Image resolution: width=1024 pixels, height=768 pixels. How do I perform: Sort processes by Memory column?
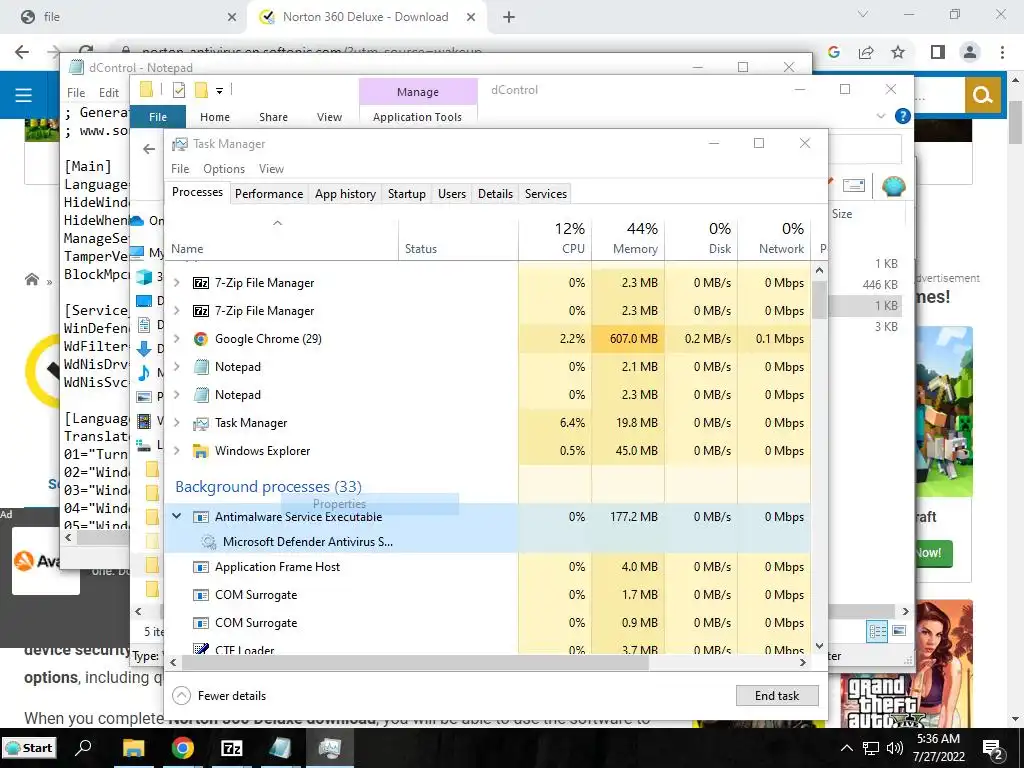point(628,238)
